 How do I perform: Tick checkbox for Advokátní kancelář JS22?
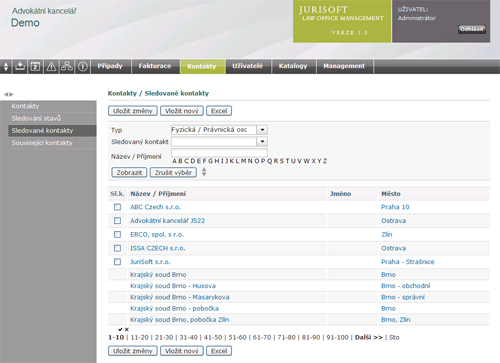pos(117,221)
